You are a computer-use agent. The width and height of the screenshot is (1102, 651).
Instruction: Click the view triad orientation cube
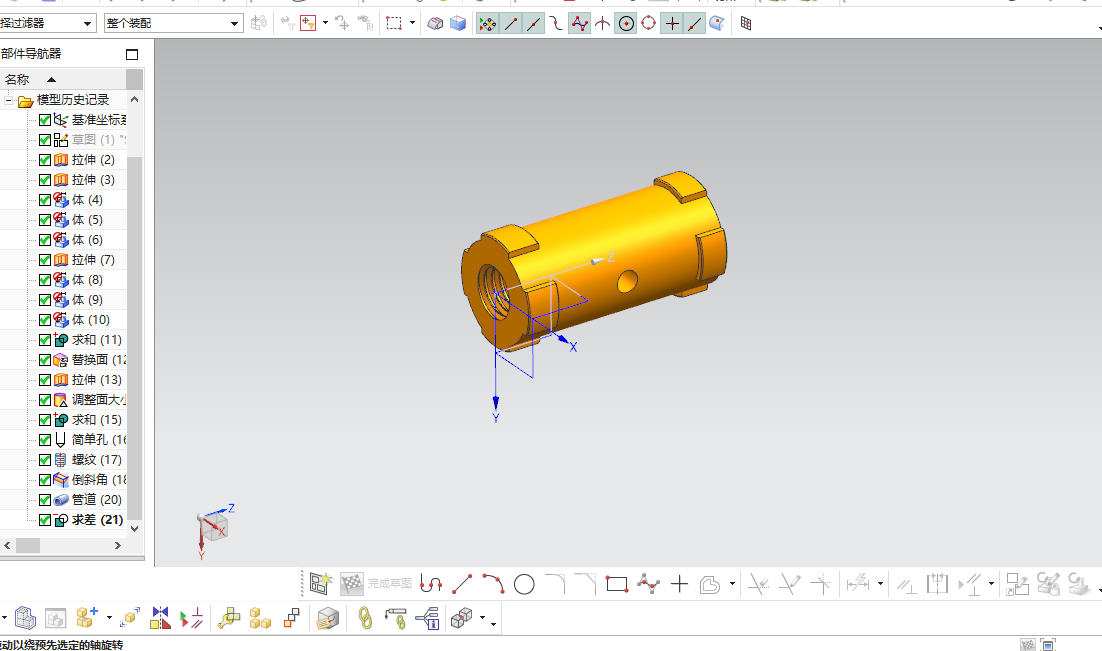(x=214, y=526)
